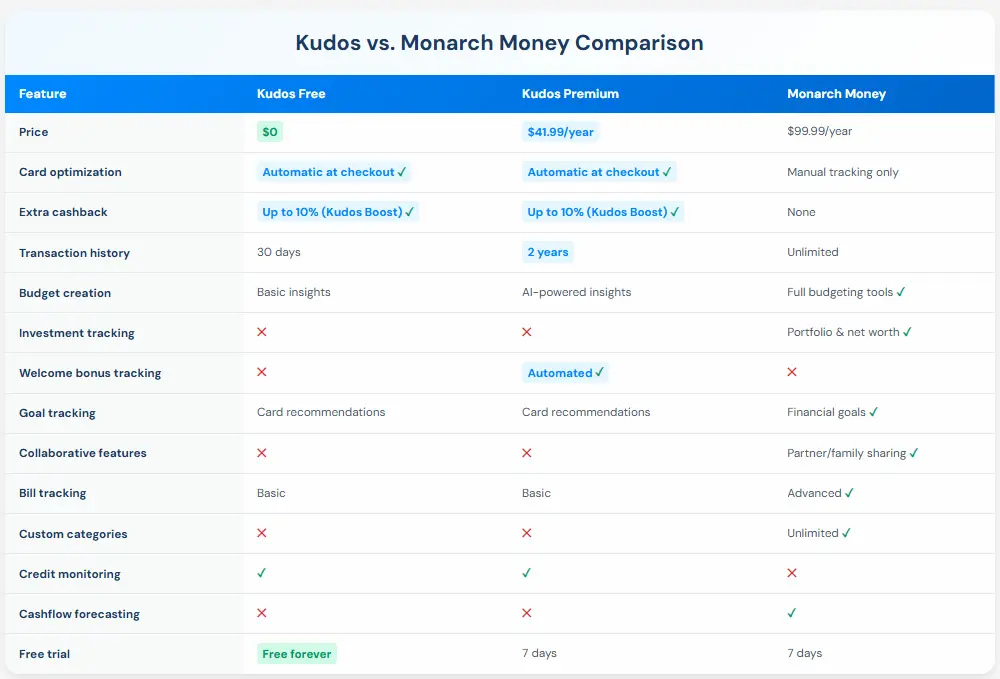Image resolution: width=1000 pixels, height=679 pixels.
Task: Click the '2 years' transaction history badge
Action: pyautogui.click(x=548, y=252)
